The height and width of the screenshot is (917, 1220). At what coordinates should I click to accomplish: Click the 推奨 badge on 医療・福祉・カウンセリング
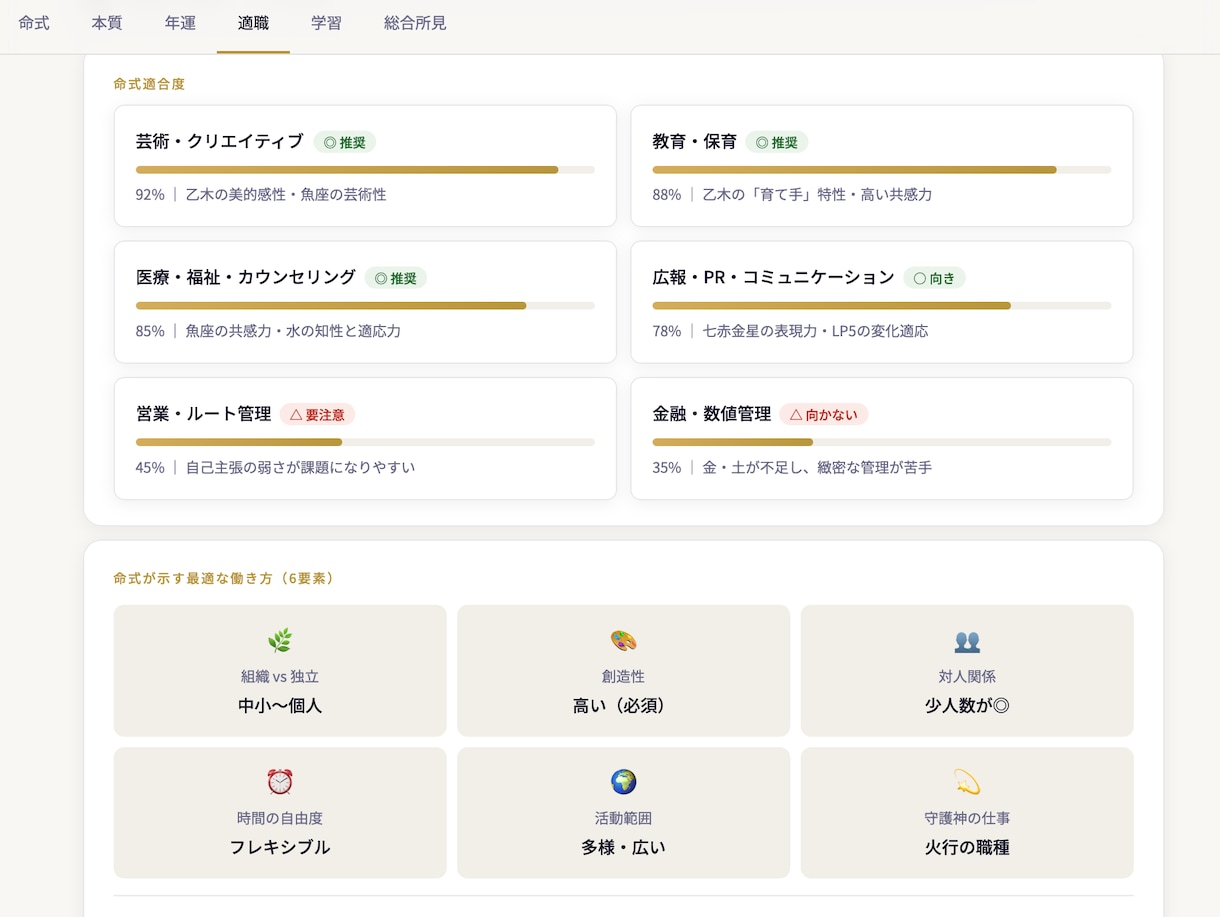pos(396,278)
